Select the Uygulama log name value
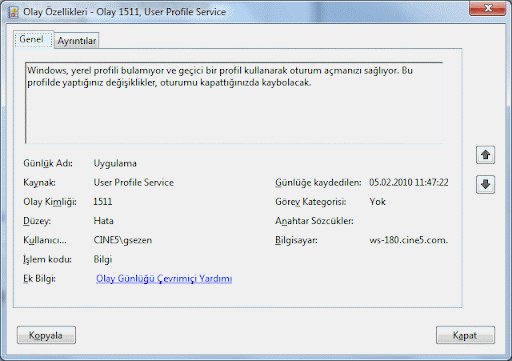The height and width of the screenshot is (361, 512). click(x=115, y=163)
